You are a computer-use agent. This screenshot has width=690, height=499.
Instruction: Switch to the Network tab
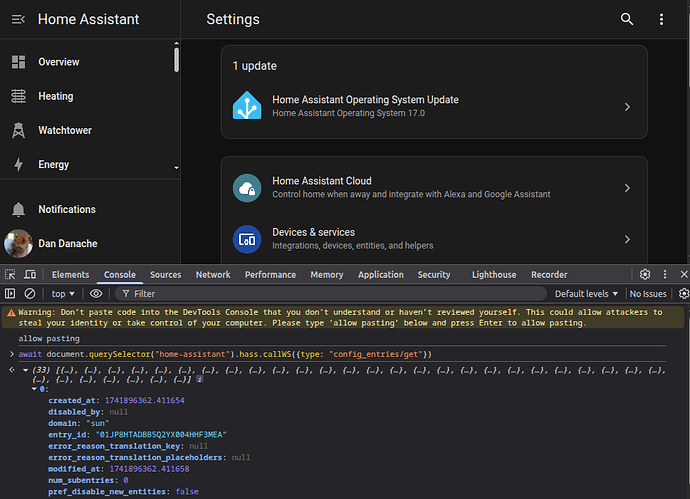click(213, 275)
